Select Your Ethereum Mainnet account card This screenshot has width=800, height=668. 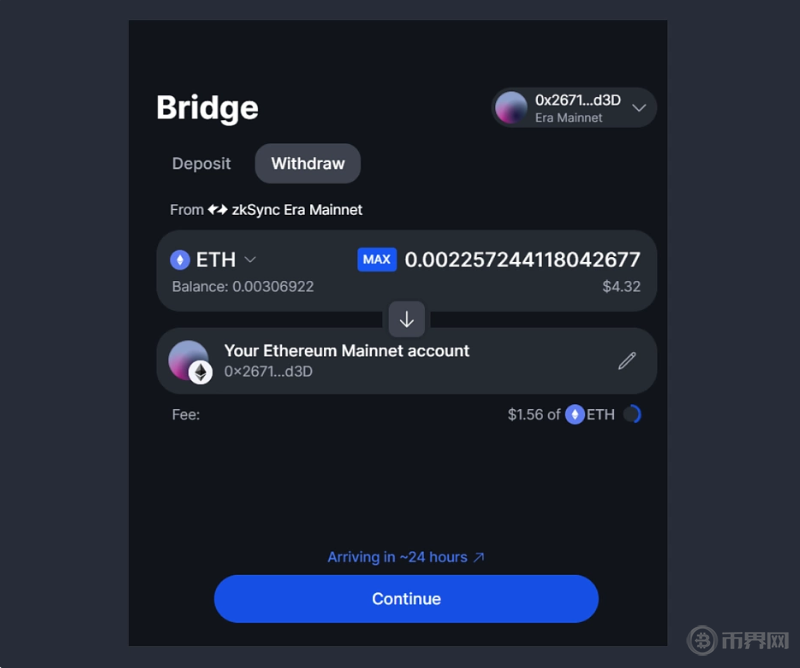[407, 361]
